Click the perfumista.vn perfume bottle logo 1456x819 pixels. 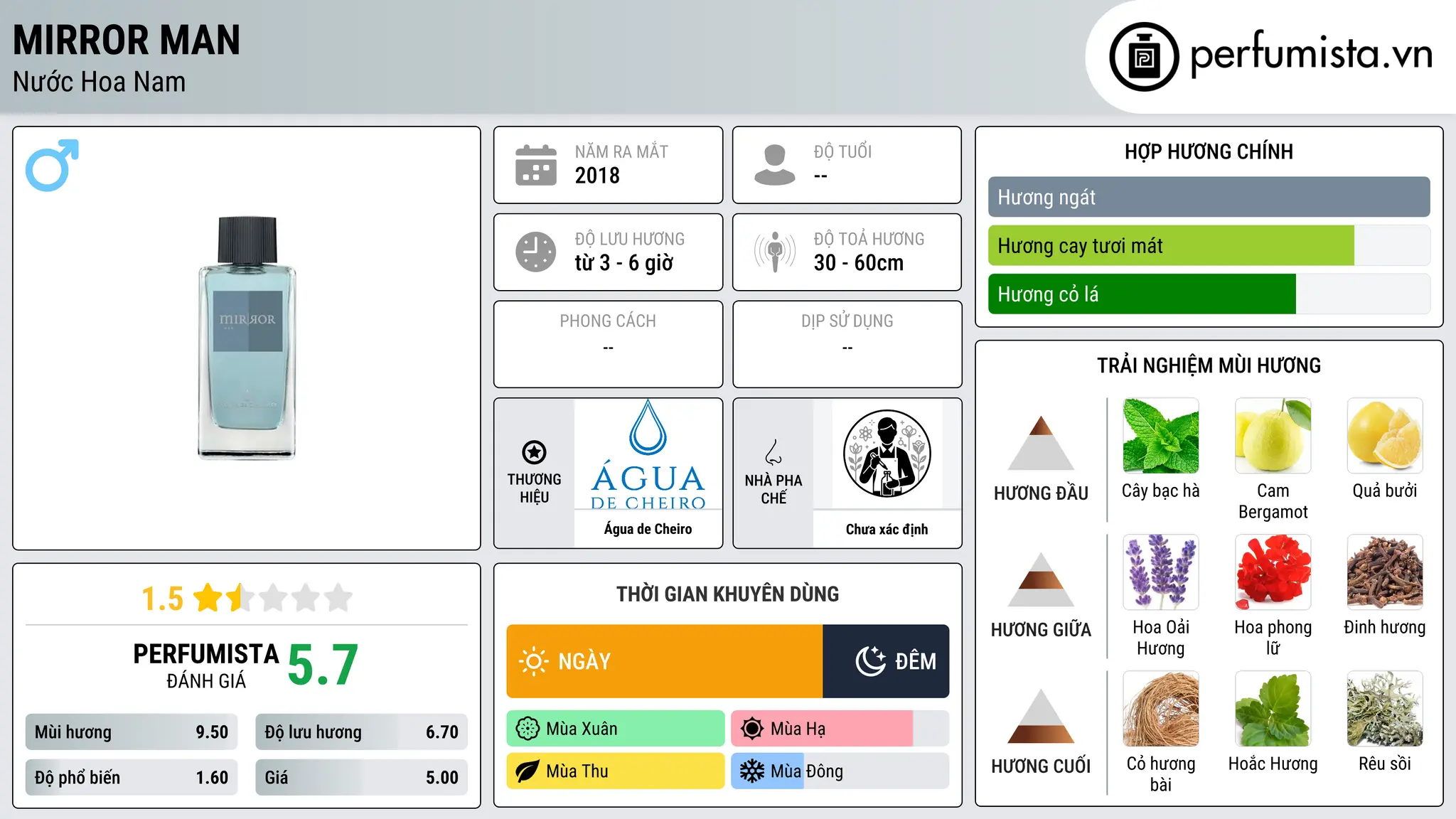click(1144, 57)
